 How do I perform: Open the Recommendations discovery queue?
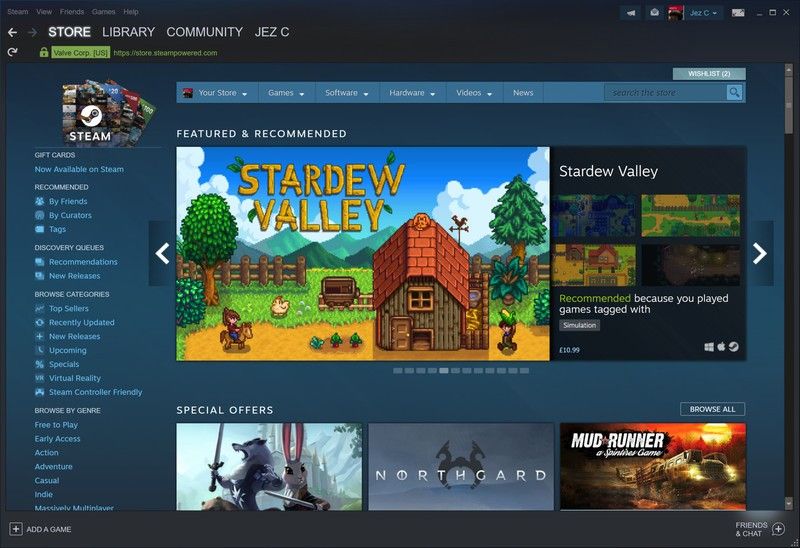click(83, 262)
